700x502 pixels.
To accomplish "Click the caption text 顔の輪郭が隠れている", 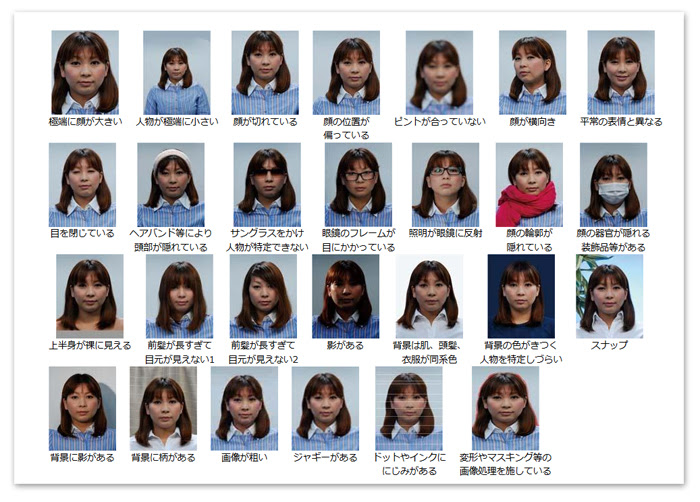I will [x=529, y=240].
